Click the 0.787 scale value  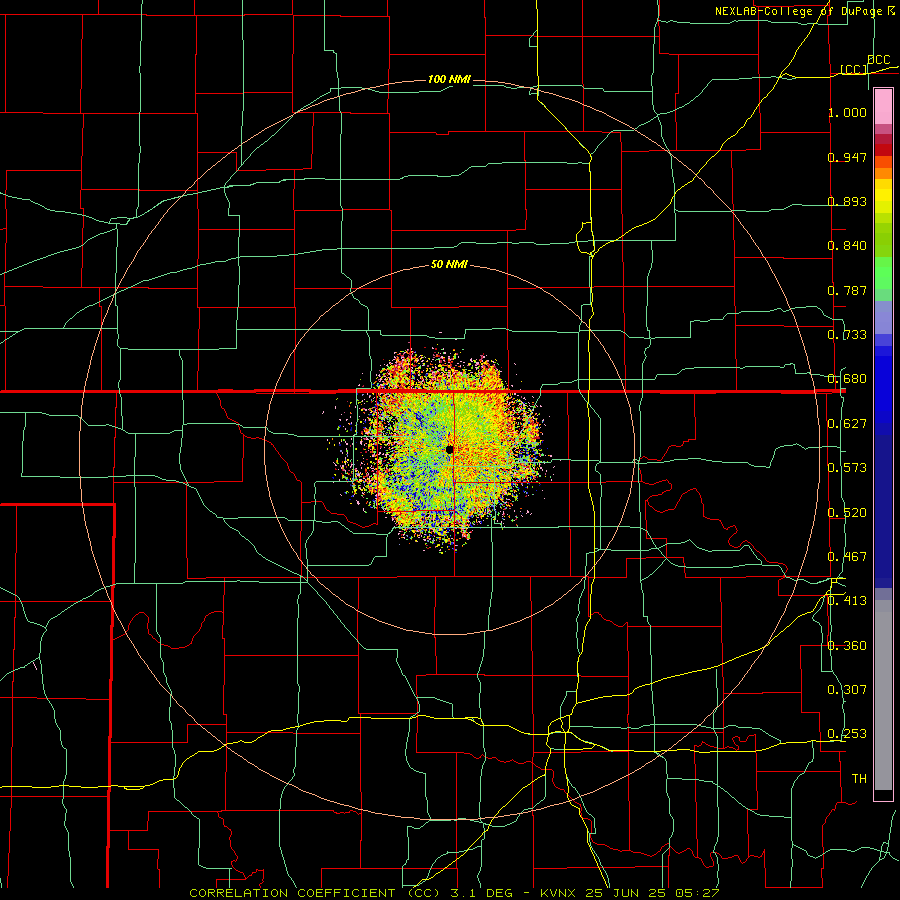pos(847,290)
